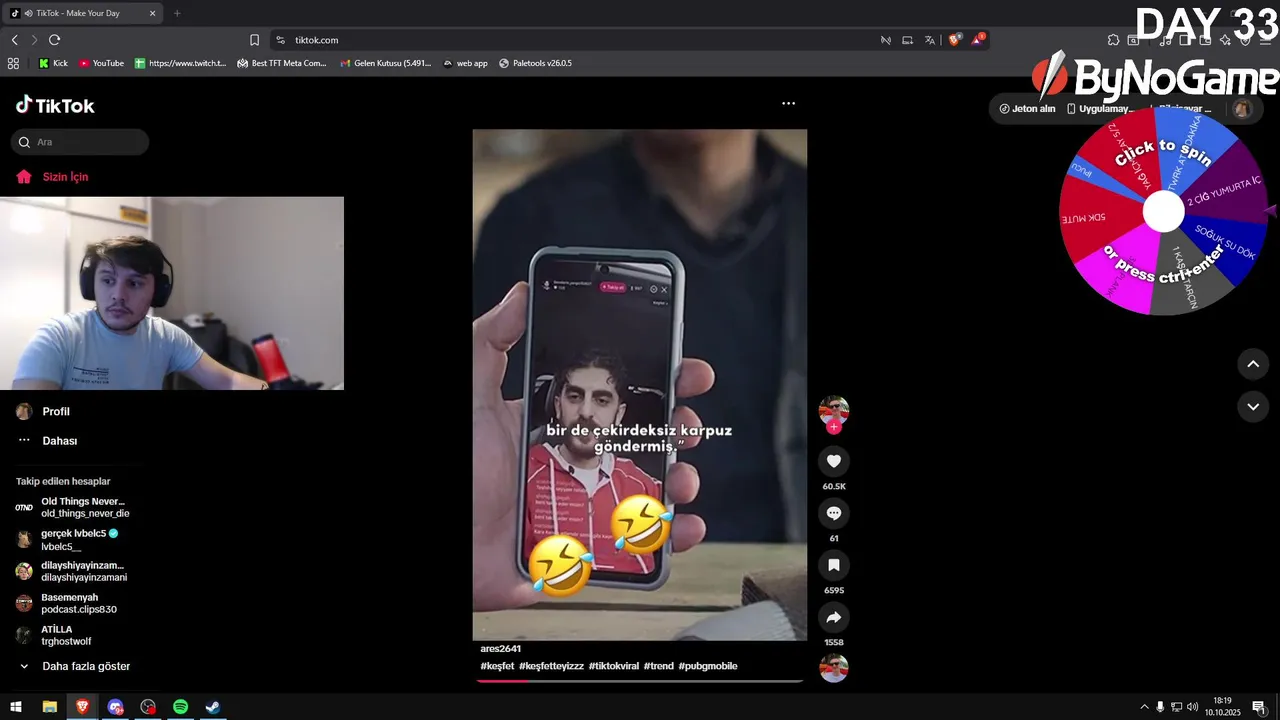Screen dimensions: 1280x720
Task: Open site settings icon beside tiktok.com
Action: click(281, 40)
